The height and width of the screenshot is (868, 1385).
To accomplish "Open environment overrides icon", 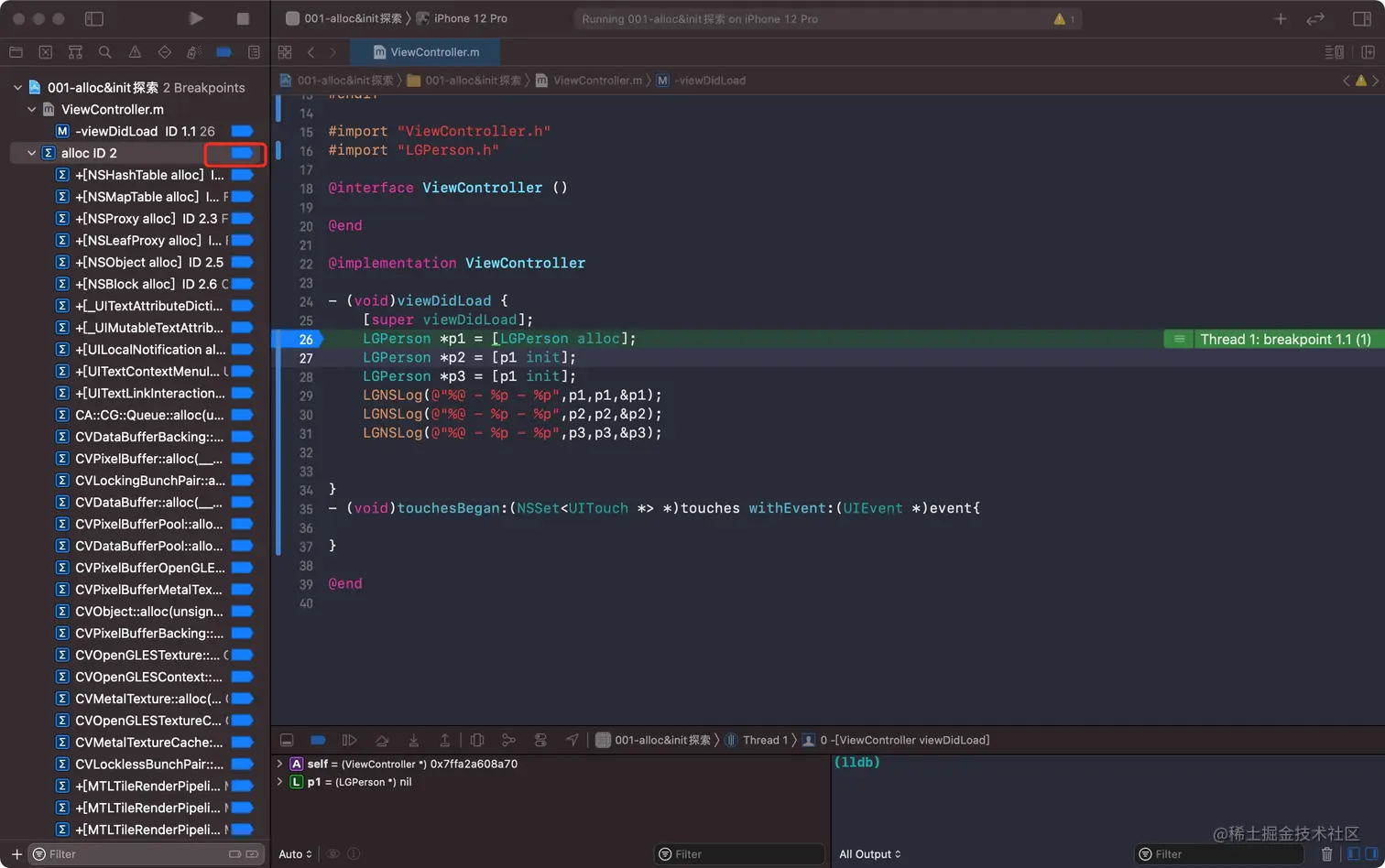I will tap(540, 740).
